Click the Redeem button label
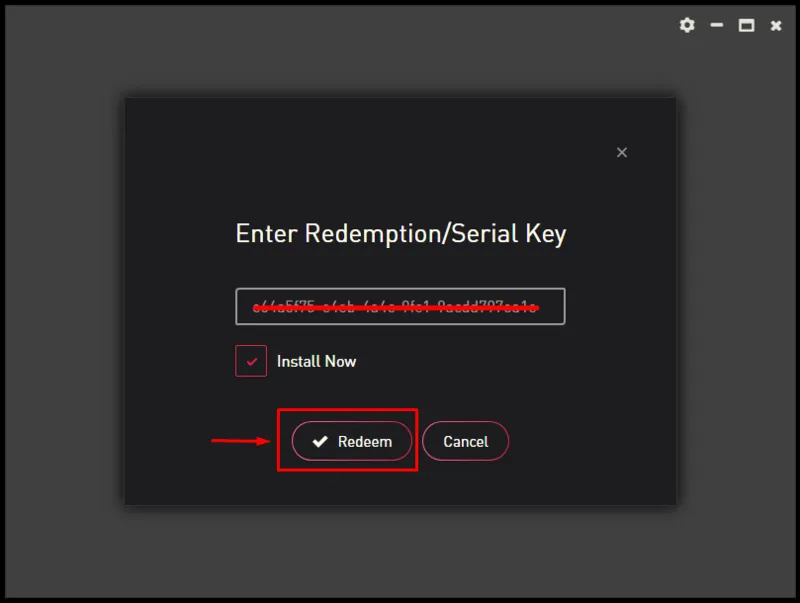 [x=365, y=441]
